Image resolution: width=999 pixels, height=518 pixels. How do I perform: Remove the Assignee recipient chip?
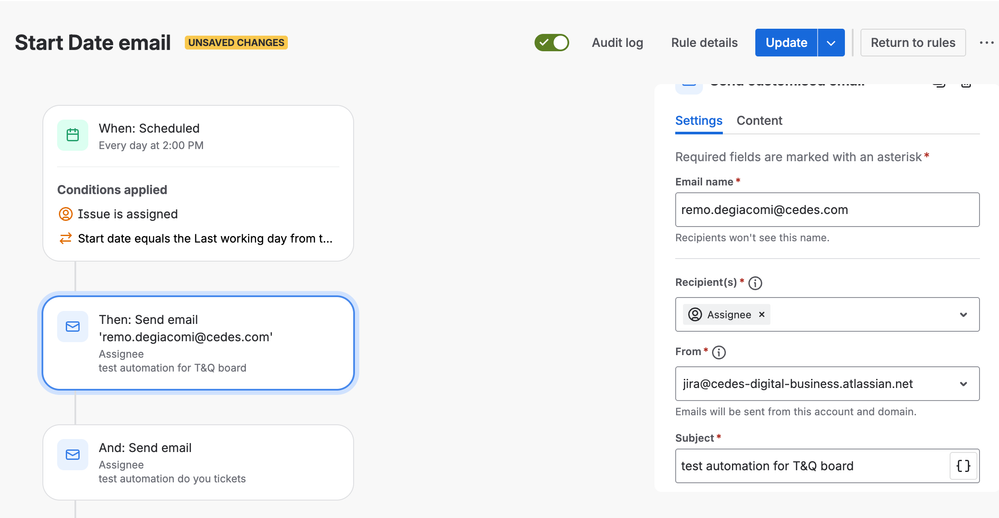pyautogui.click(x=761, y=315)
